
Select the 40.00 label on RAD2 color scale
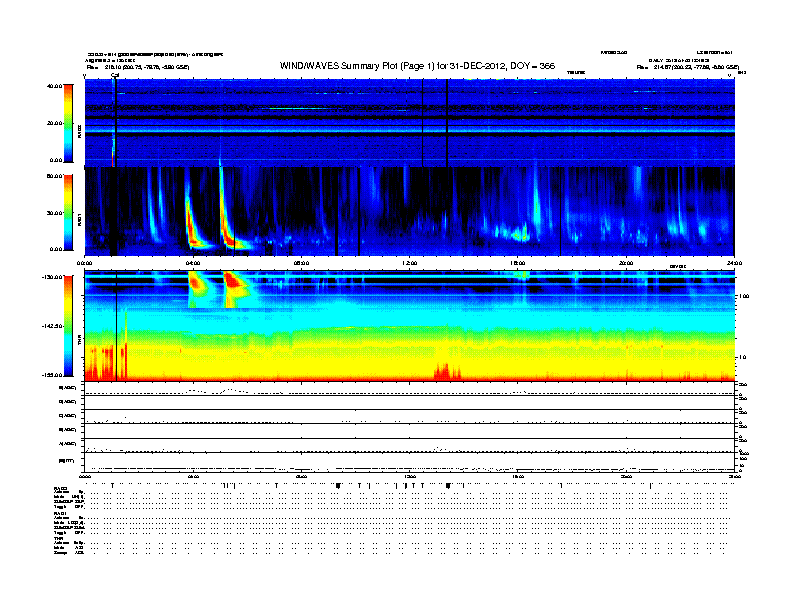pyautogui.click(x=54, y=86)
